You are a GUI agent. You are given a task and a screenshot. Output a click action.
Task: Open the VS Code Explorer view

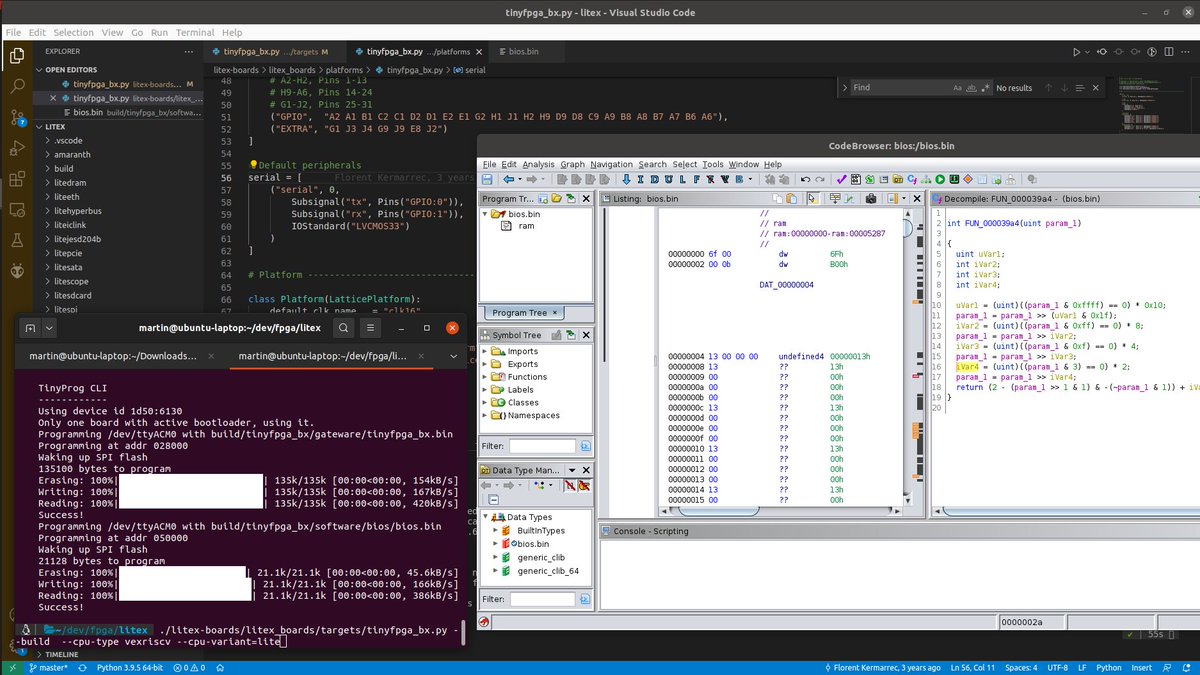17,56
